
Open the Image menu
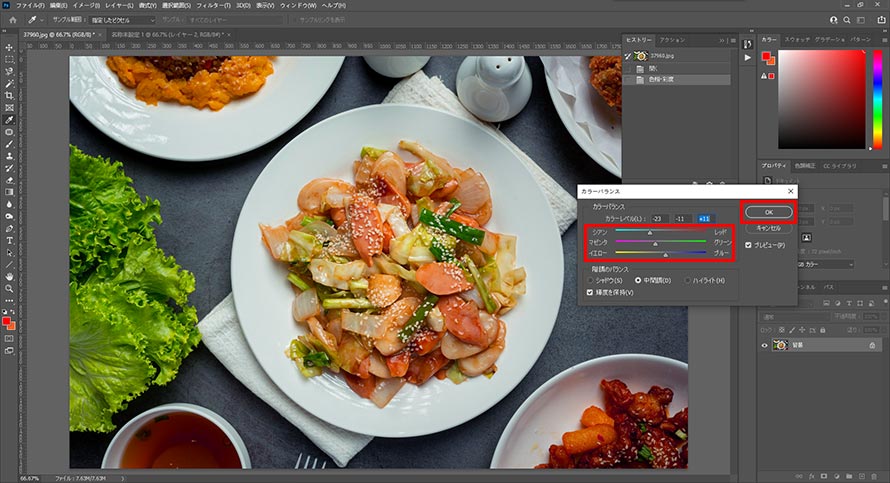click(86, 5)
